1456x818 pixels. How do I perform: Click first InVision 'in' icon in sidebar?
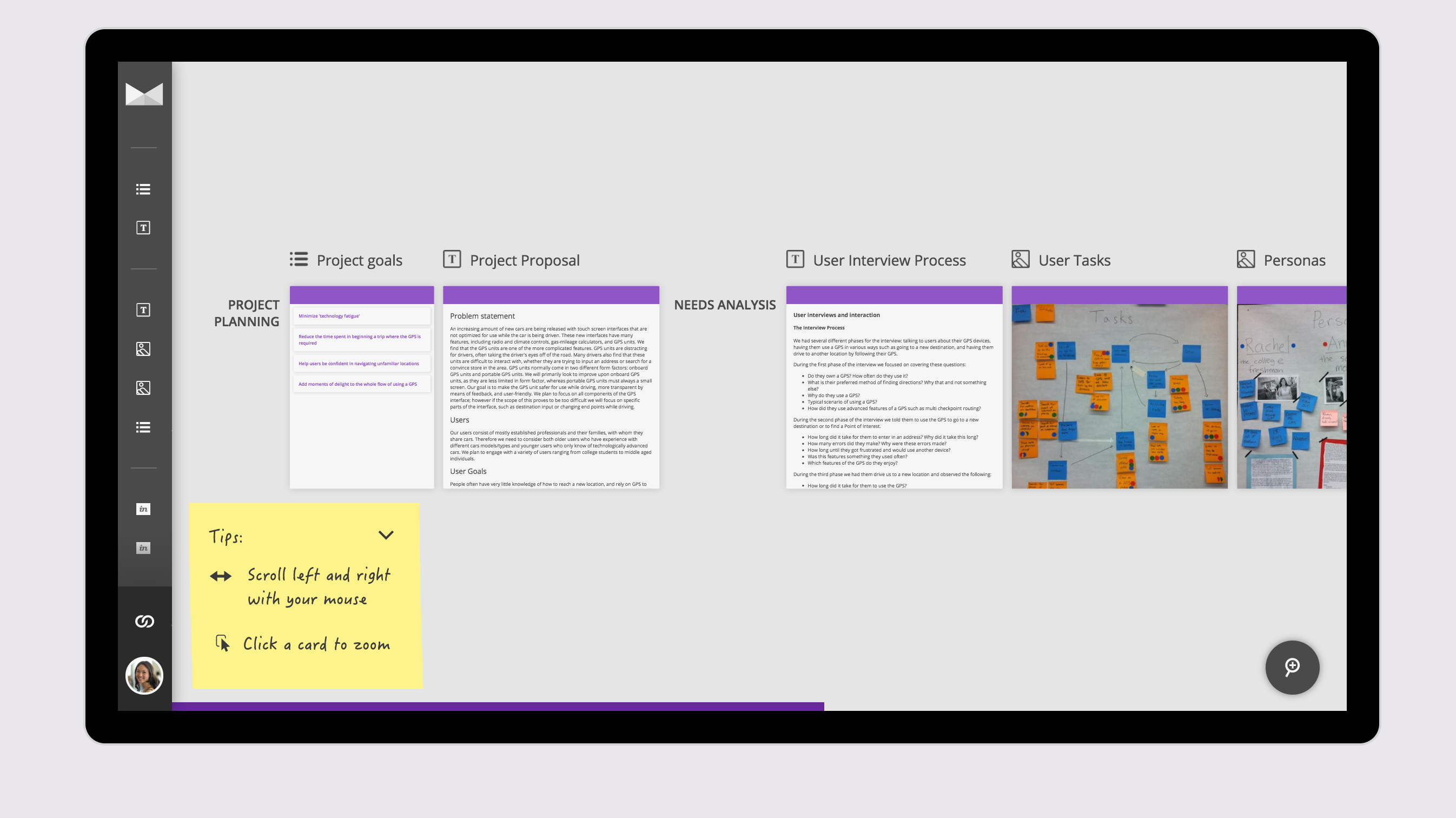[x=143, y=509]
